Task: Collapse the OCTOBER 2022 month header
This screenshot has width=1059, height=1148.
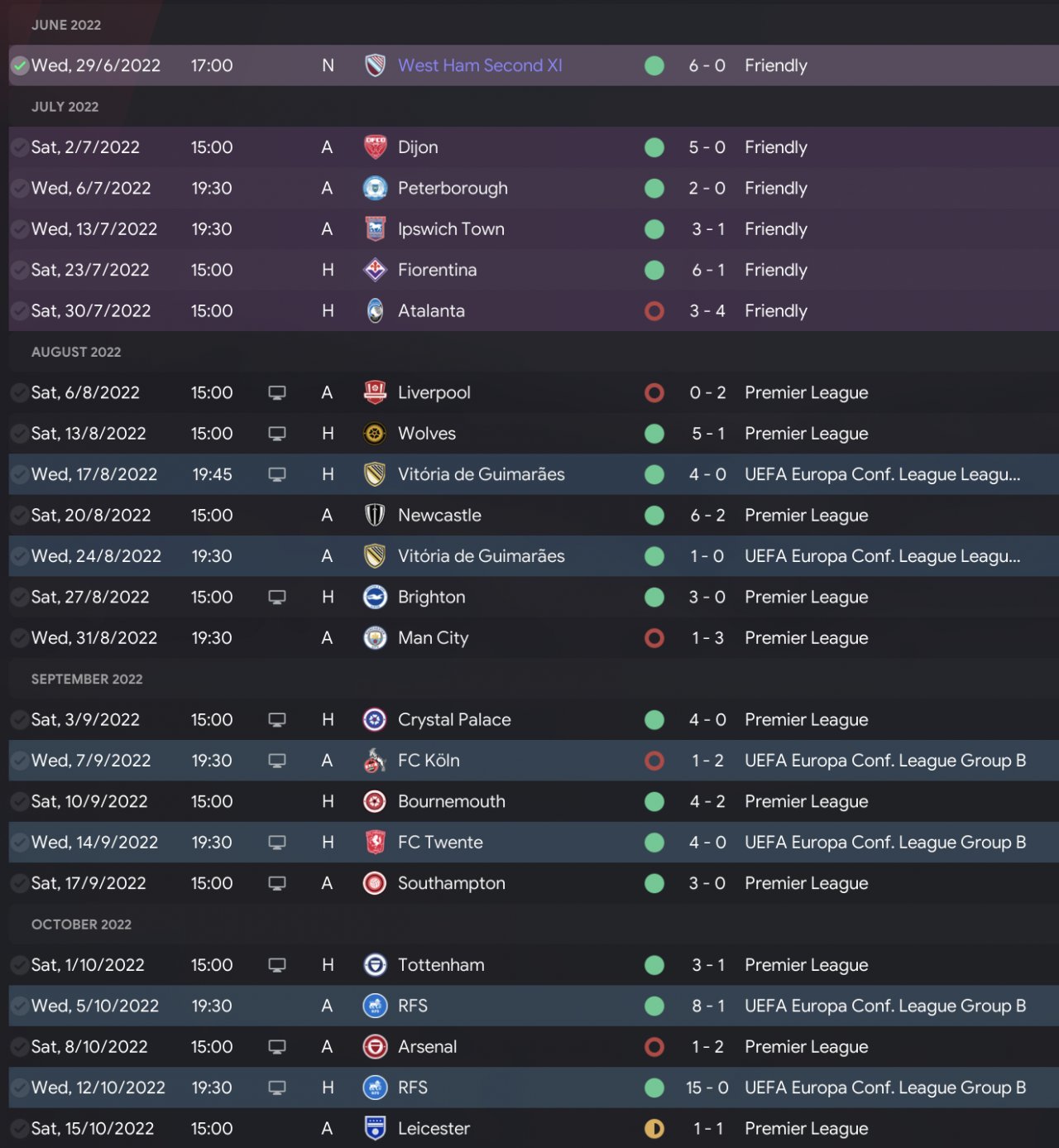Action: 81,925
